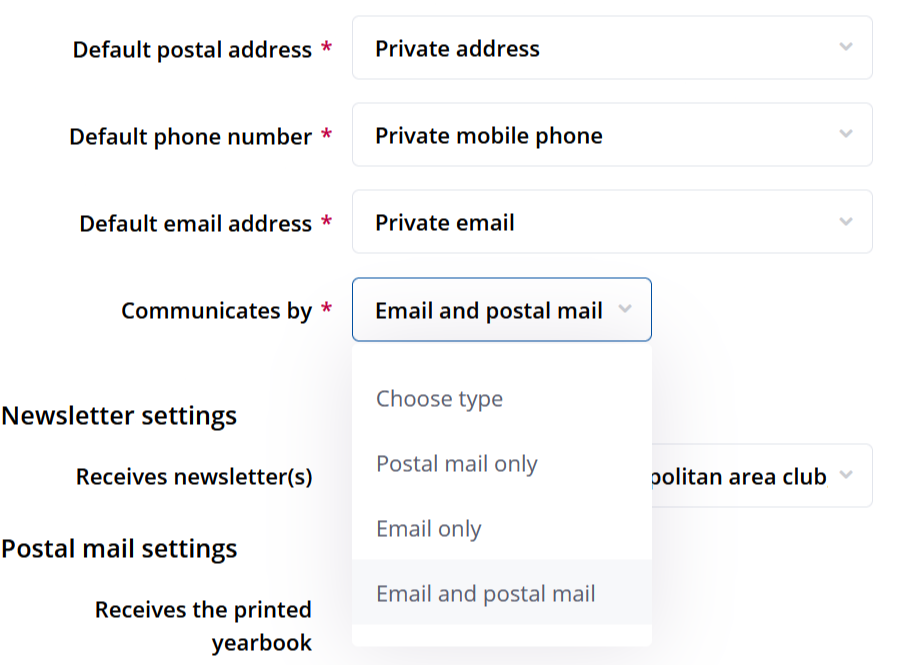Screen dimensions: 921x665
Task: Click the "Receives newsletter(s)" label
Action: coord(194,477)
